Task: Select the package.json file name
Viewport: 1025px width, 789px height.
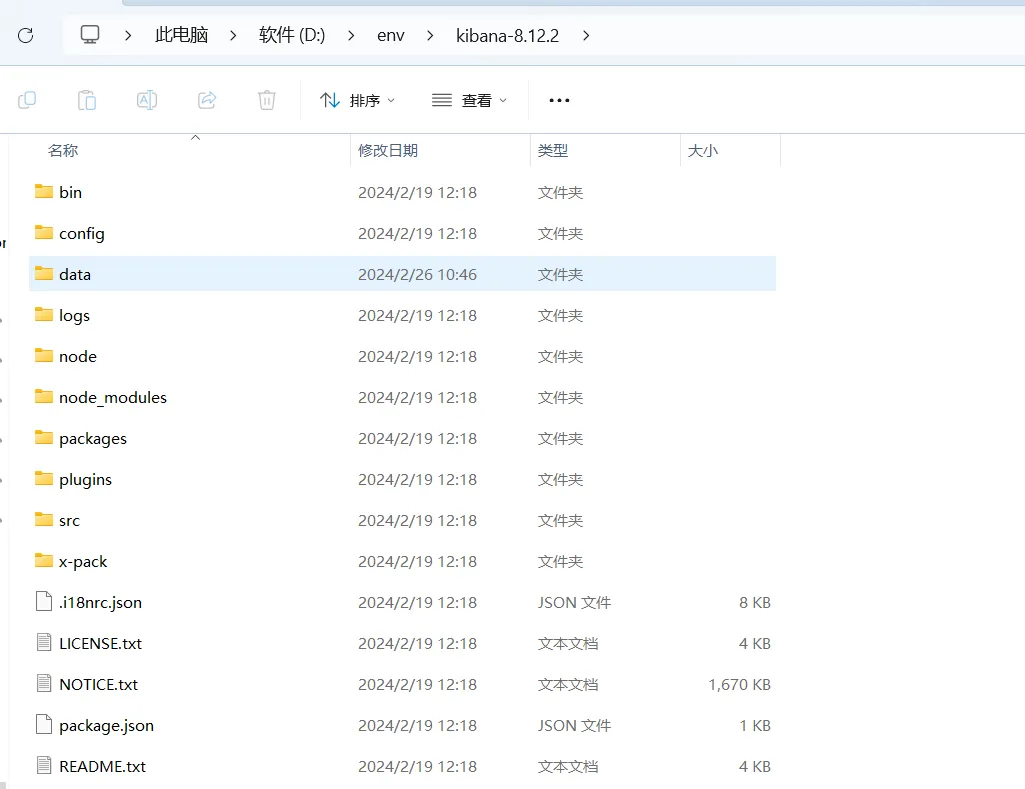Action: point(106,726)
